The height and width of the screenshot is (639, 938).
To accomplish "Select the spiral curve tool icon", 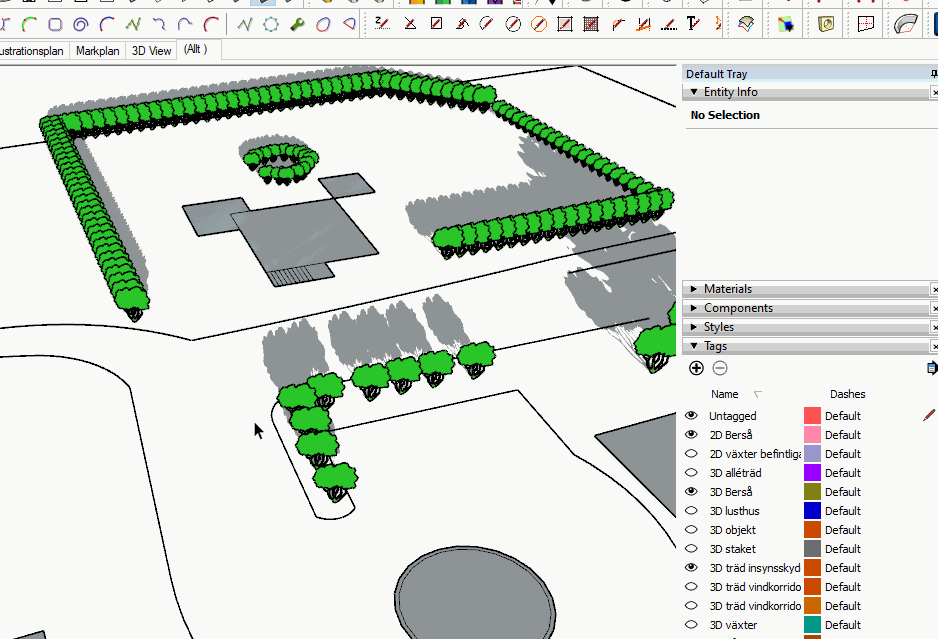I will point(81,24).
